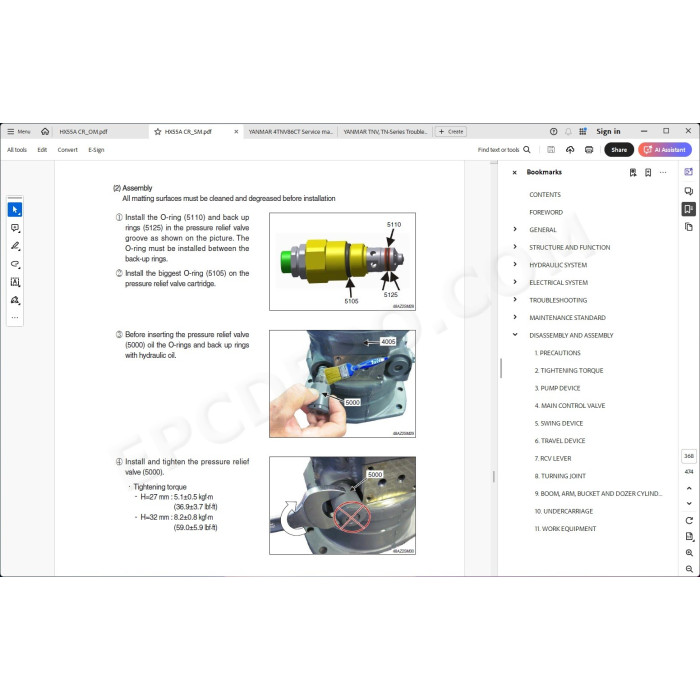Open the hamburger Menu
Viewport: 700px width, 700px height.
[19, 132]
